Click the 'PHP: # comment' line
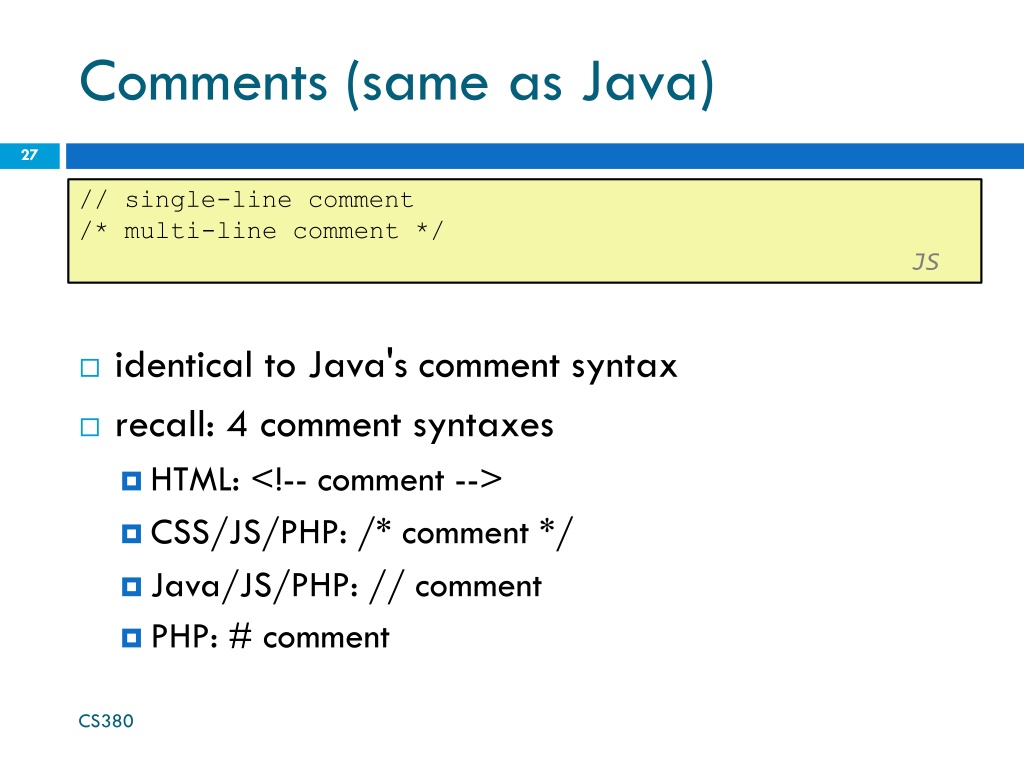This screenshot has width=1024, height=768. point(270,637)
